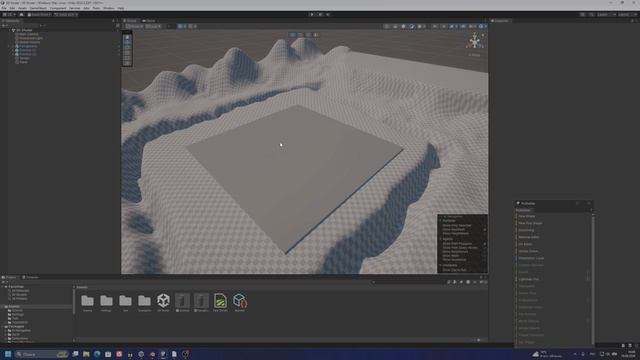Open the Undo History icon in the top toolbar

coord(582,14)
